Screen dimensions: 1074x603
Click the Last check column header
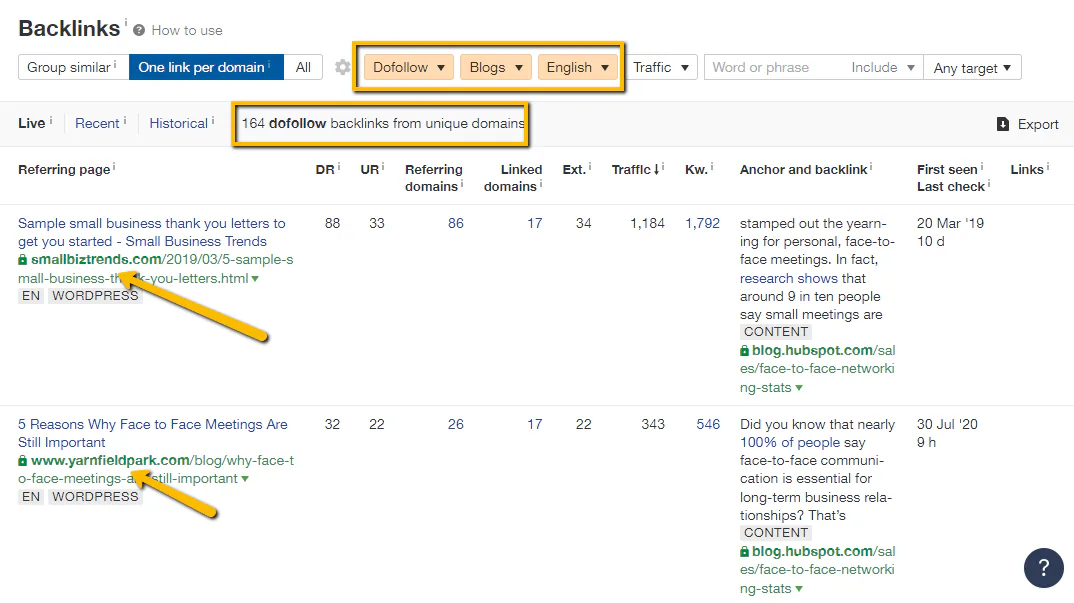[x=951, y=186]
